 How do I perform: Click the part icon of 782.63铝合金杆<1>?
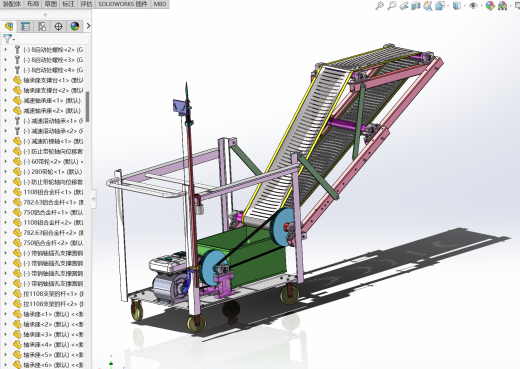[17, 202]
